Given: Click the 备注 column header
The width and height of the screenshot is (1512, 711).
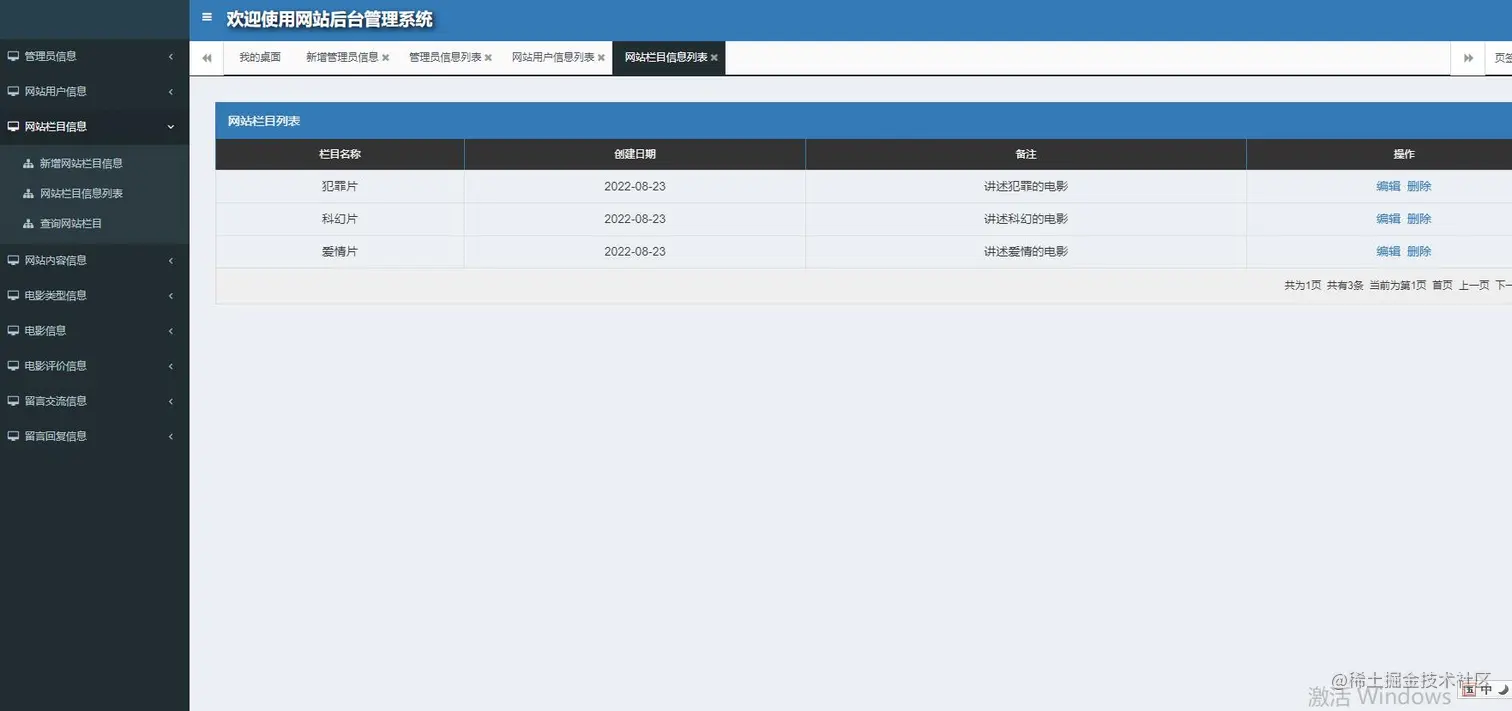Looking at the screenshot, I should point(1026,154).
